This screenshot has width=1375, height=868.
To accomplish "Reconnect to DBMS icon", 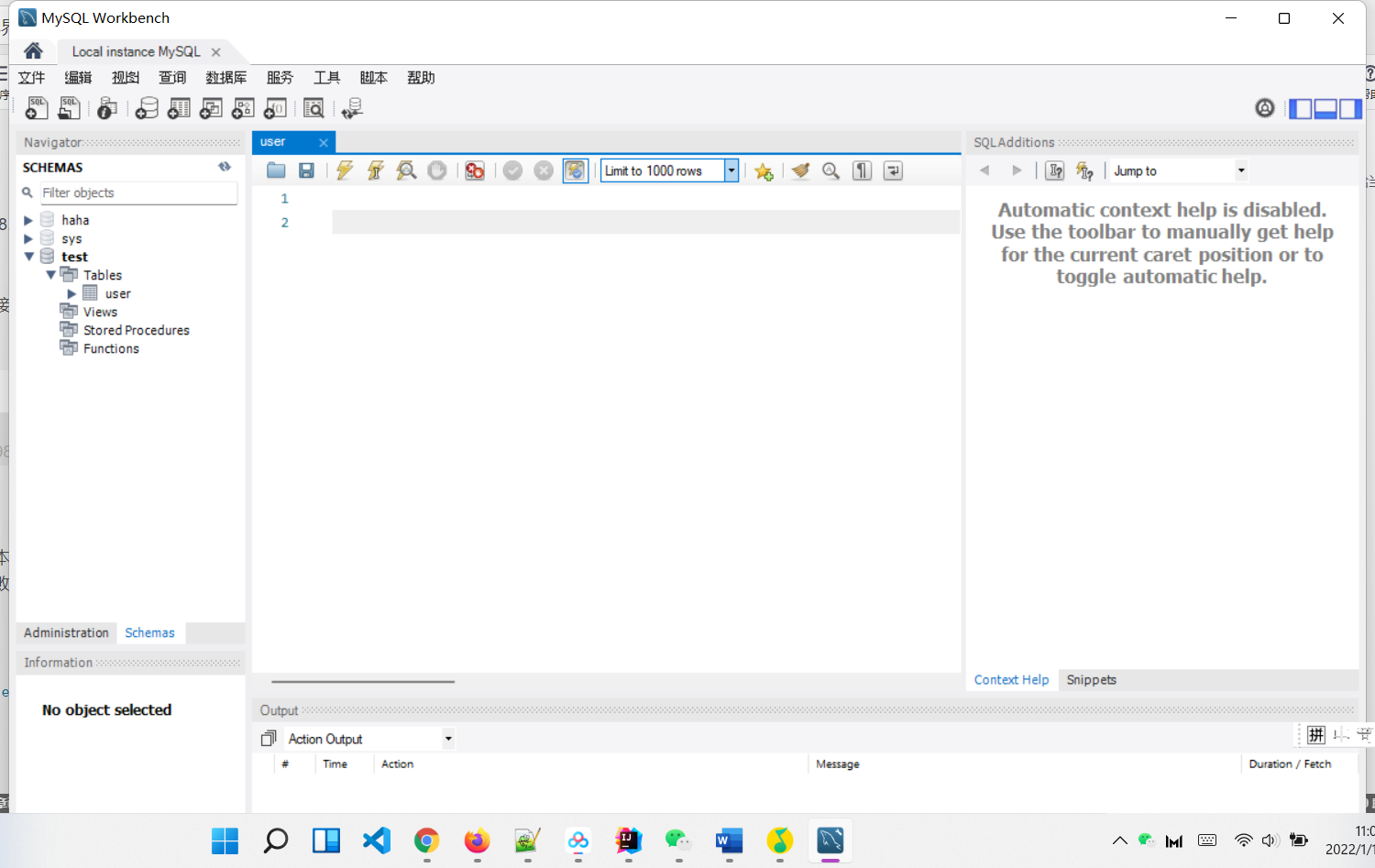I will [x=352, y=108].
